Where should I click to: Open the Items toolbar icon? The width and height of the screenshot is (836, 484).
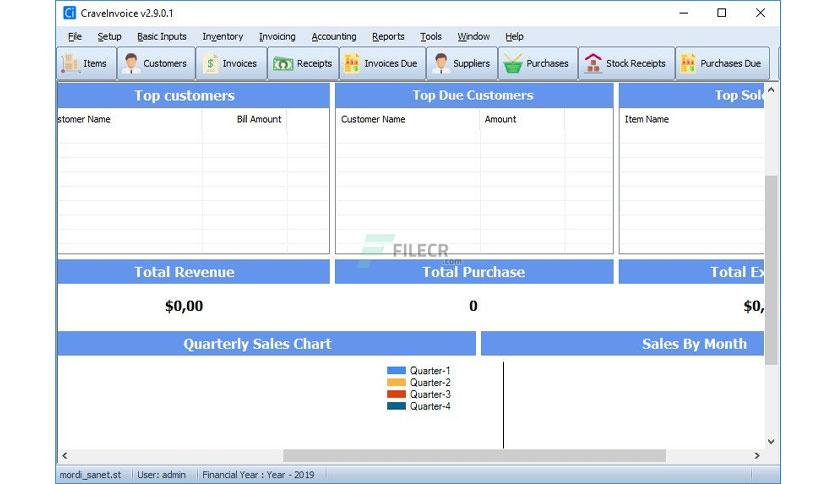pyautogui.click(x=86, y=63)
